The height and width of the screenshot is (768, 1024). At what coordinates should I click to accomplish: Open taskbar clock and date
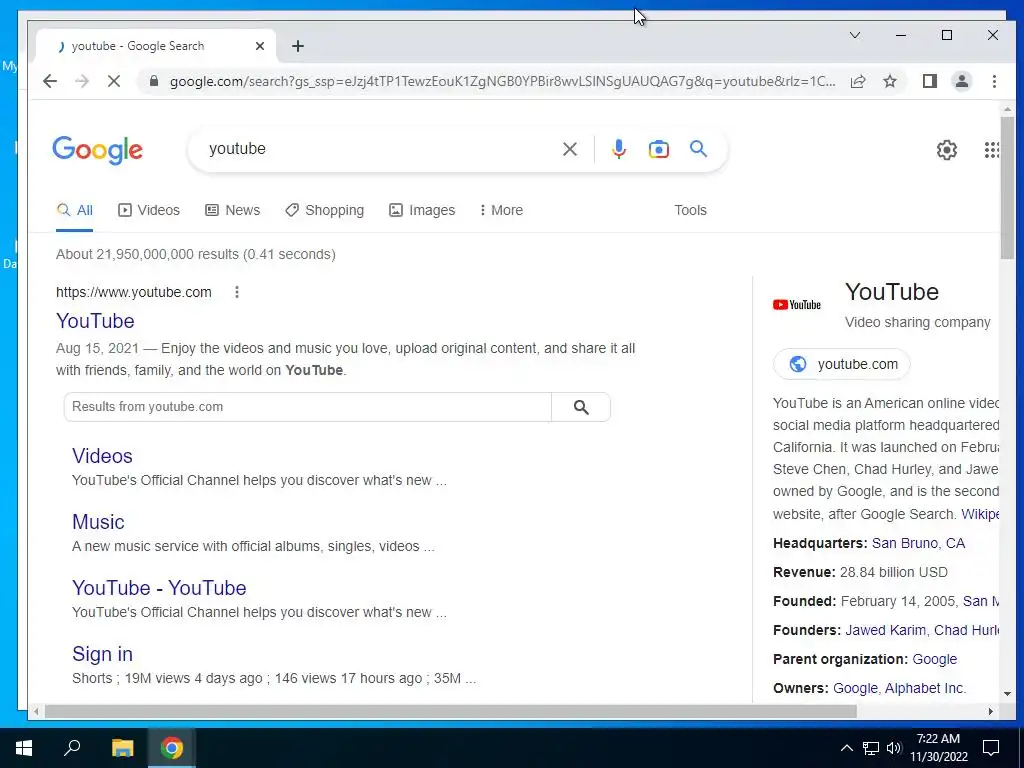[x=938, y=748]
